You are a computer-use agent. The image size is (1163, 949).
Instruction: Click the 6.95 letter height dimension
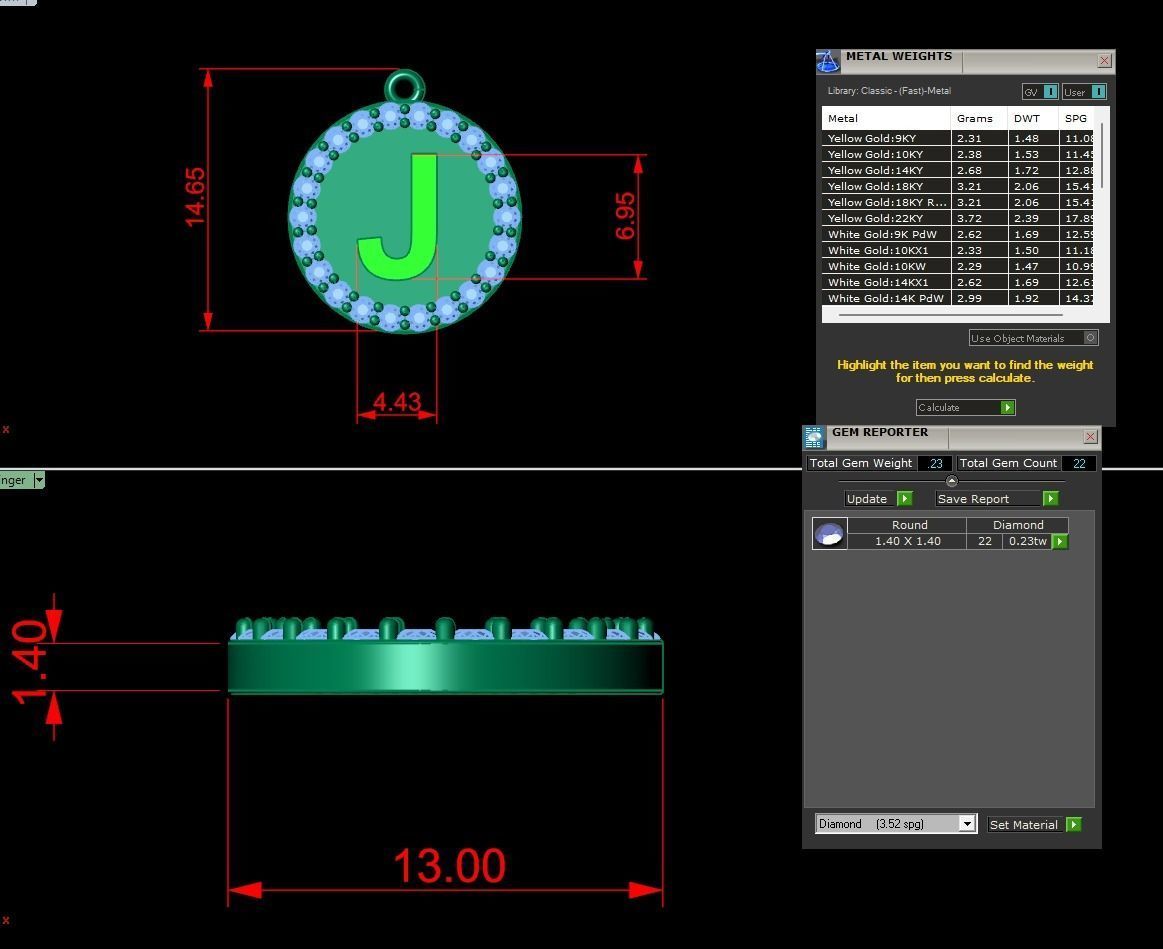click(625, 215)
